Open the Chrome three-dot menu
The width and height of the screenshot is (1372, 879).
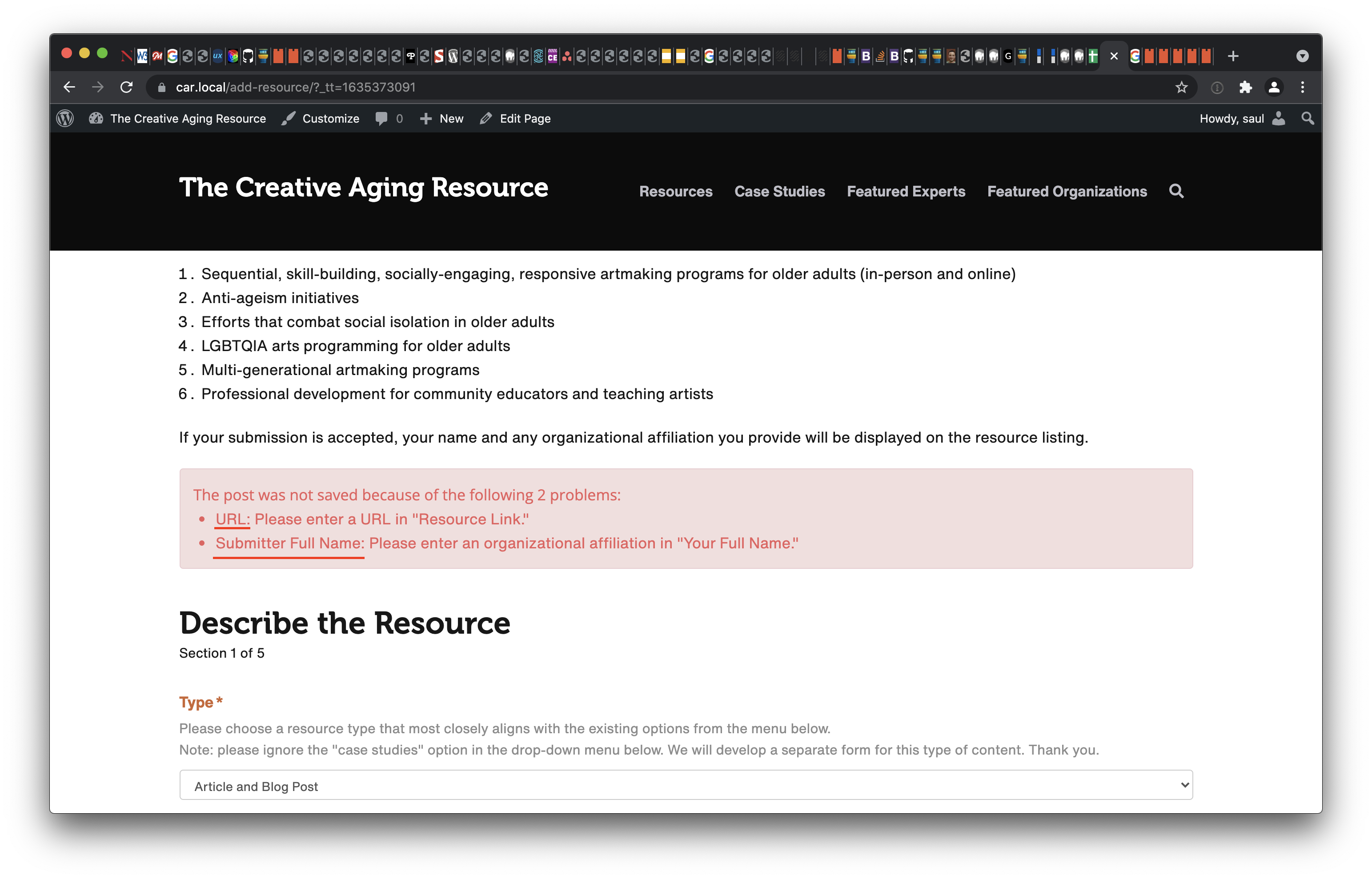point(1302,88)
